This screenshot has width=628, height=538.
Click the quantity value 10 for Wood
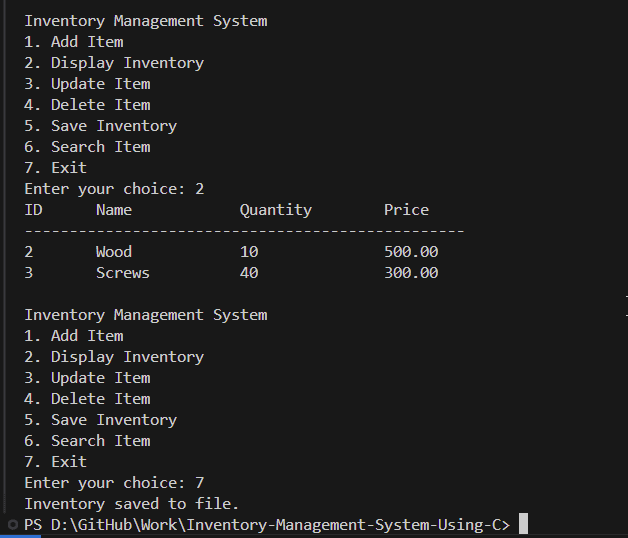(x=248, y=252)
